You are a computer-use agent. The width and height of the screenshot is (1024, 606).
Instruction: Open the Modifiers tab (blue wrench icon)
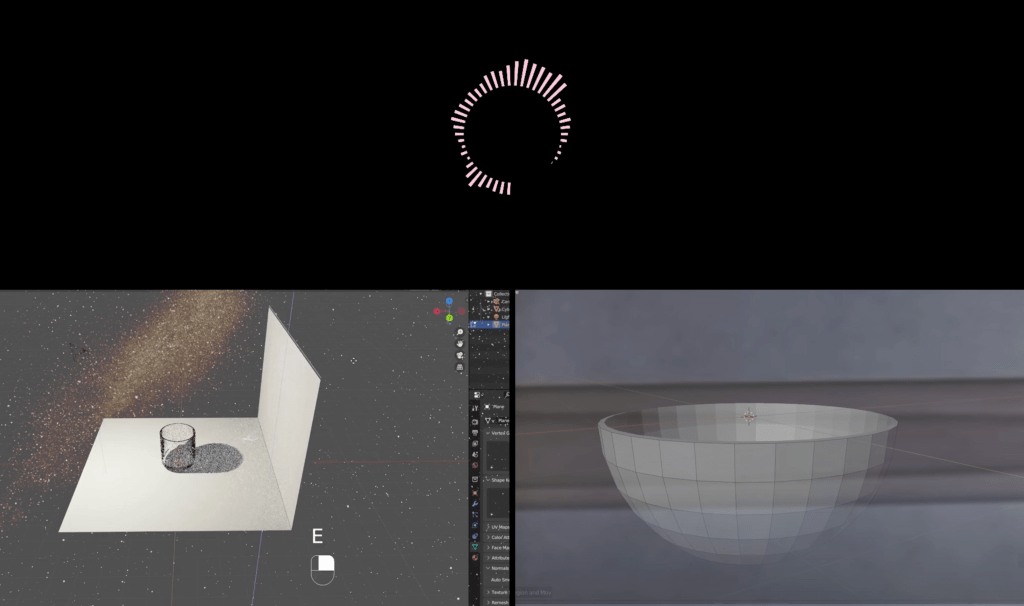475,504
